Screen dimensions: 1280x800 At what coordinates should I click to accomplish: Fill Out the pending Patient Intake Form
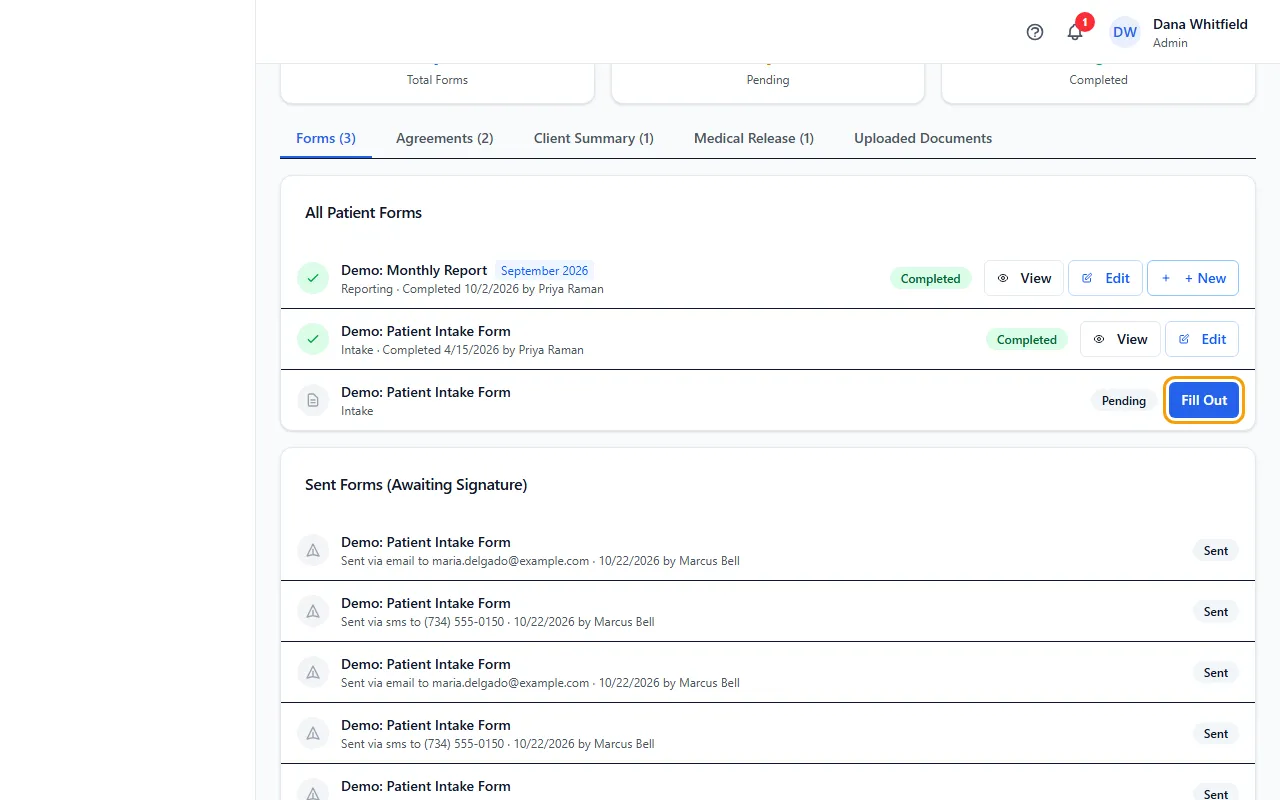[1204, 400]
